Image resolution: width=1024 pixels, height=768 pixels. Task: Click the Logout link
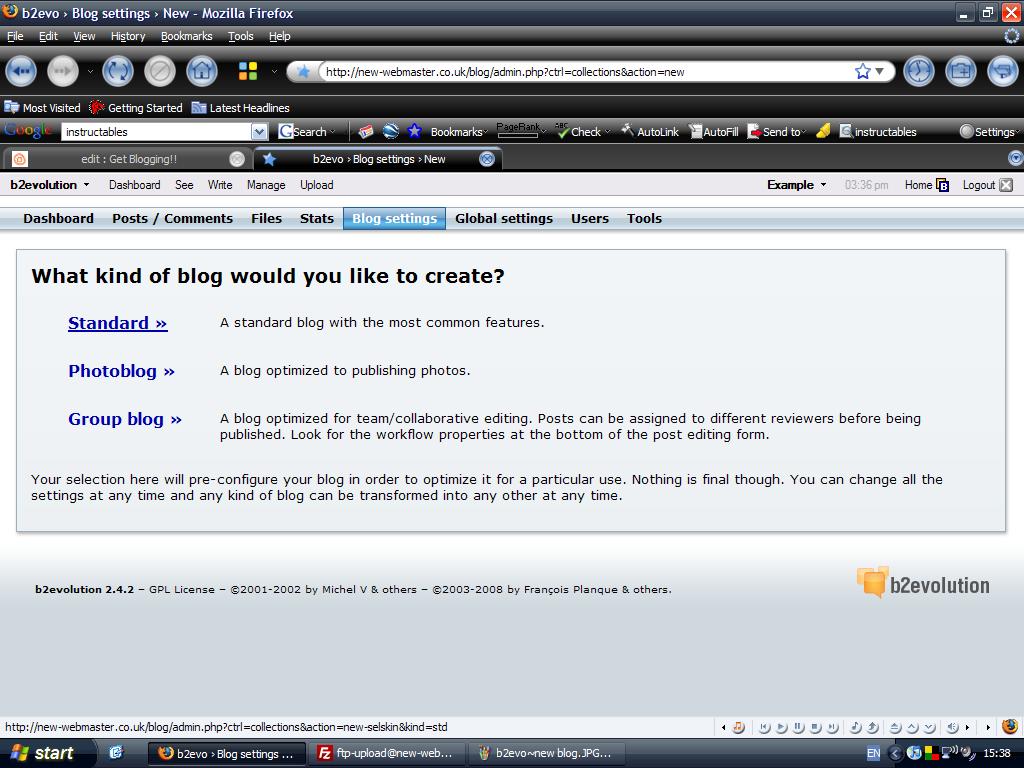(x=979, y=185)
